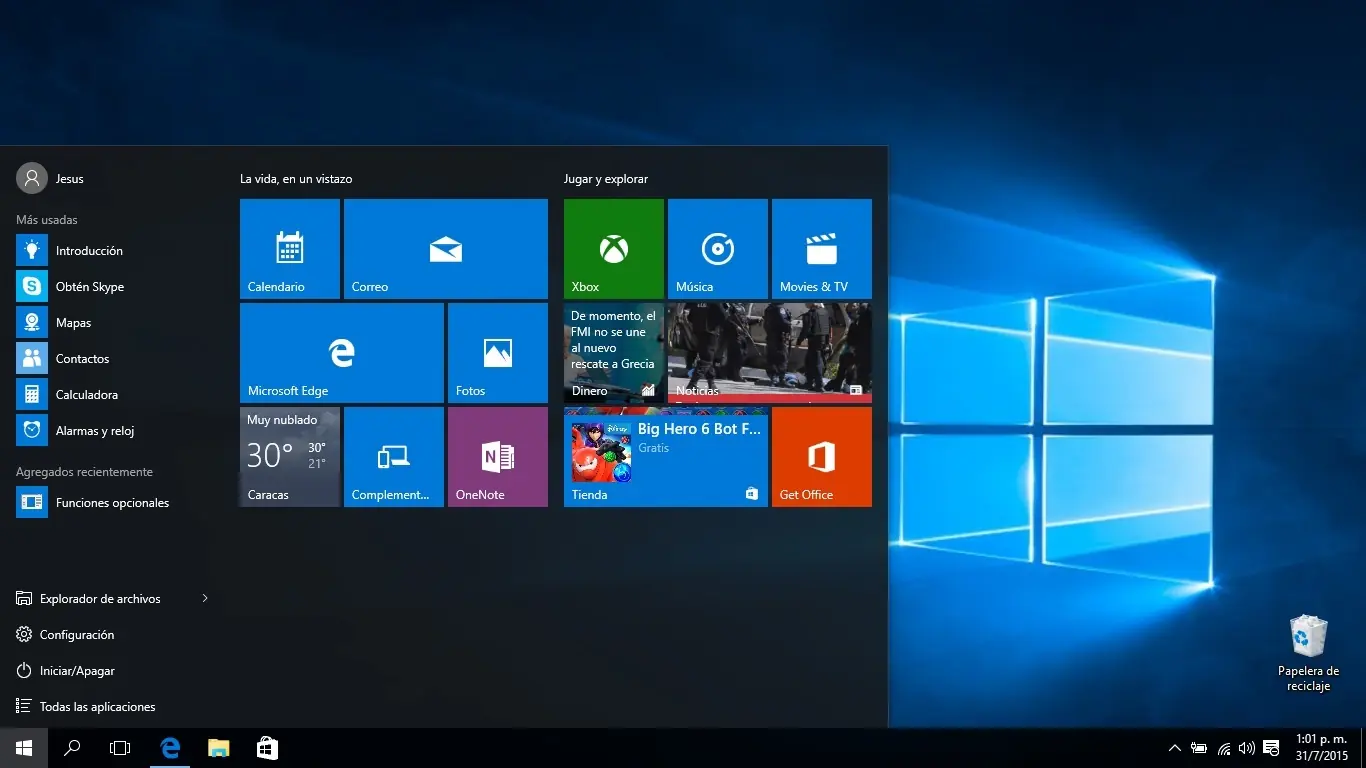
Task: Open the Calendario tile
Action: (289, 248)
